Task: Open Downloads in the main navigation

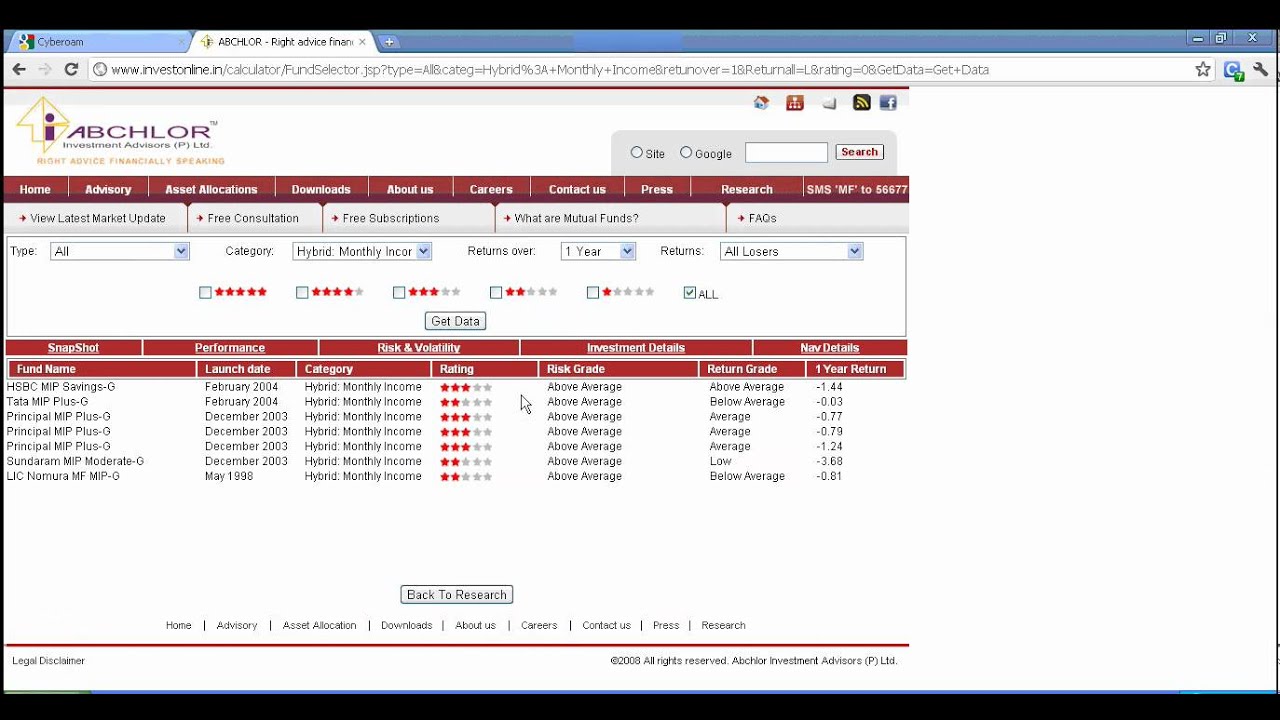Action: coord(321,189)
